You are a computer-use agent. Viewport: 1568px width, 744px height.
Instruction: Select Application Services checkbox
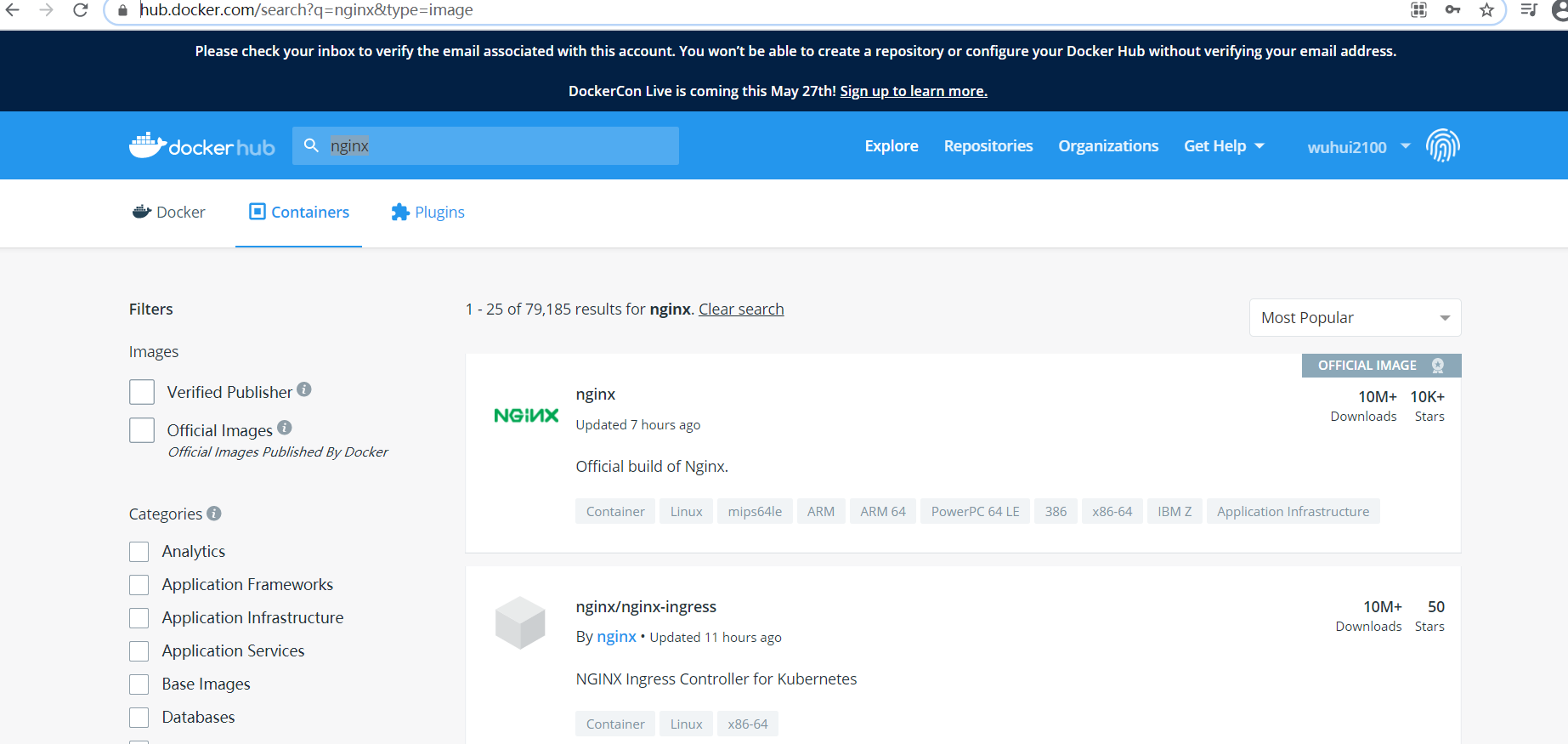point(139,651)
